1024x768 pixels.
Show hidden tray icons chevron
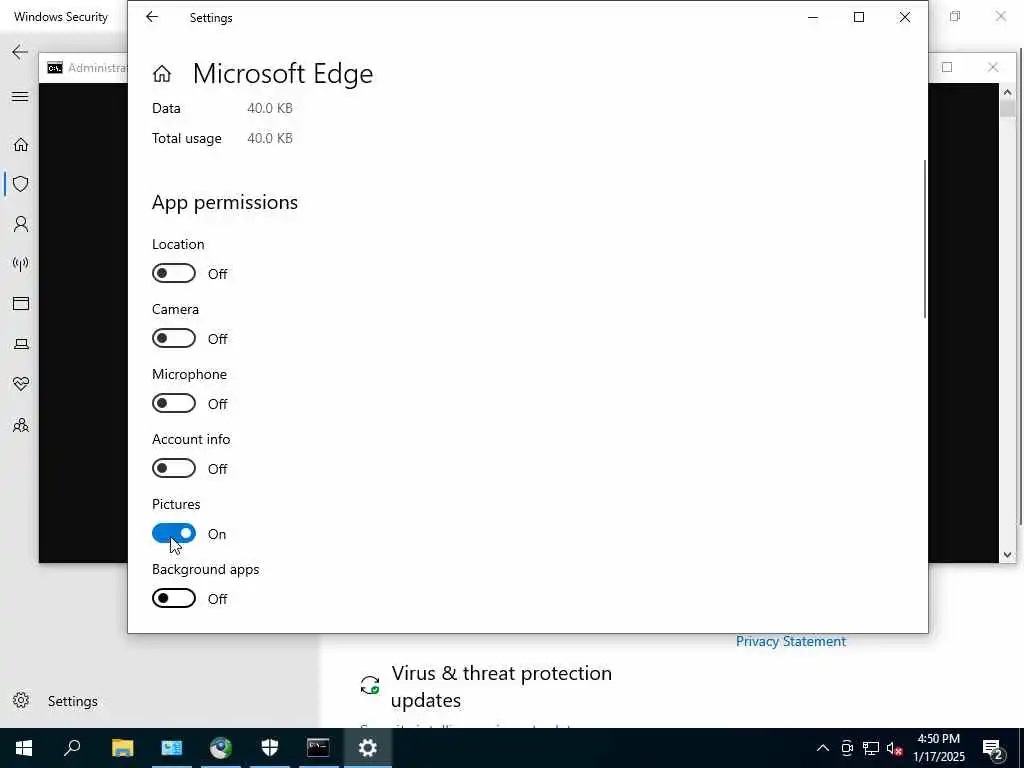[823, 748]
